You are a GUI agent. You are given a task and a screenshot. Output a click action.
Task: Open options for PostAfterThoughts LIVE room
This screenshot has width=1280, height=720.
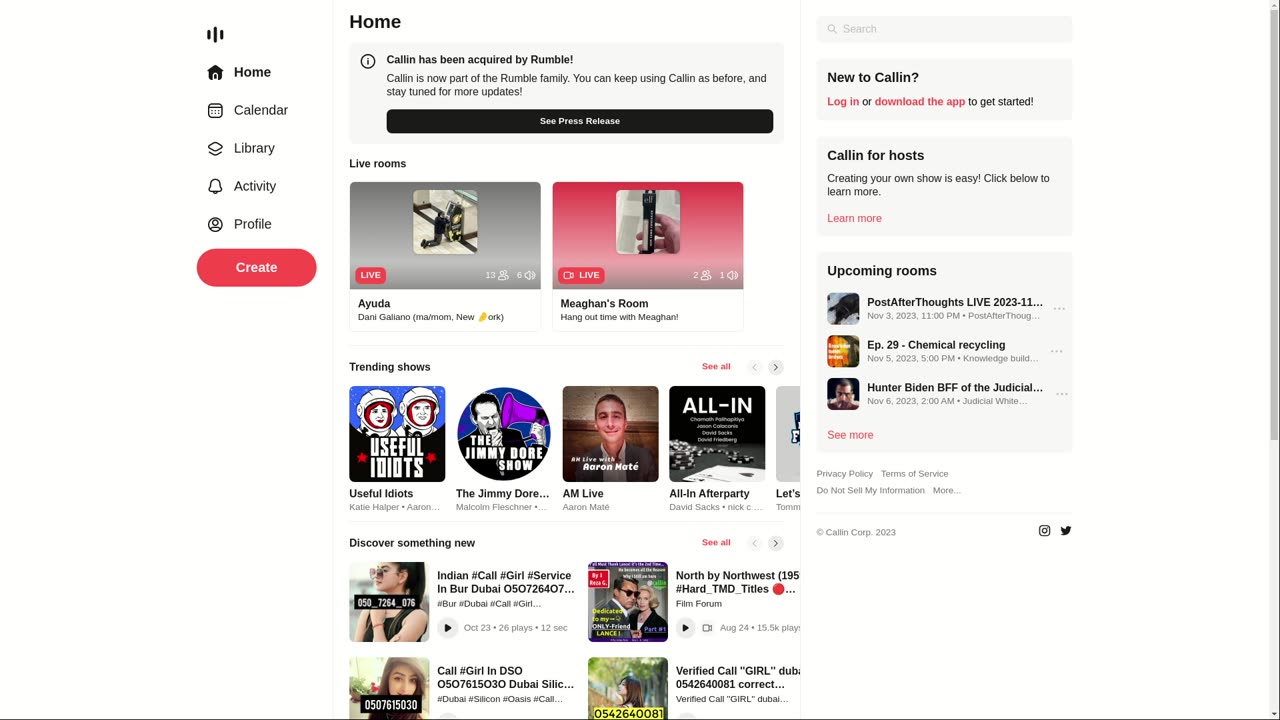coord(1060,309)
